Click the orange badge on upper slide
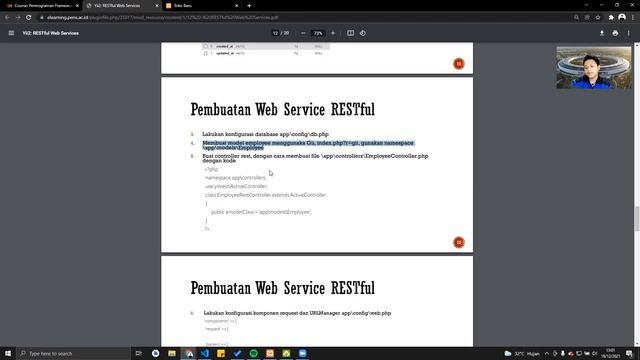640x360 pixels. 459,64
